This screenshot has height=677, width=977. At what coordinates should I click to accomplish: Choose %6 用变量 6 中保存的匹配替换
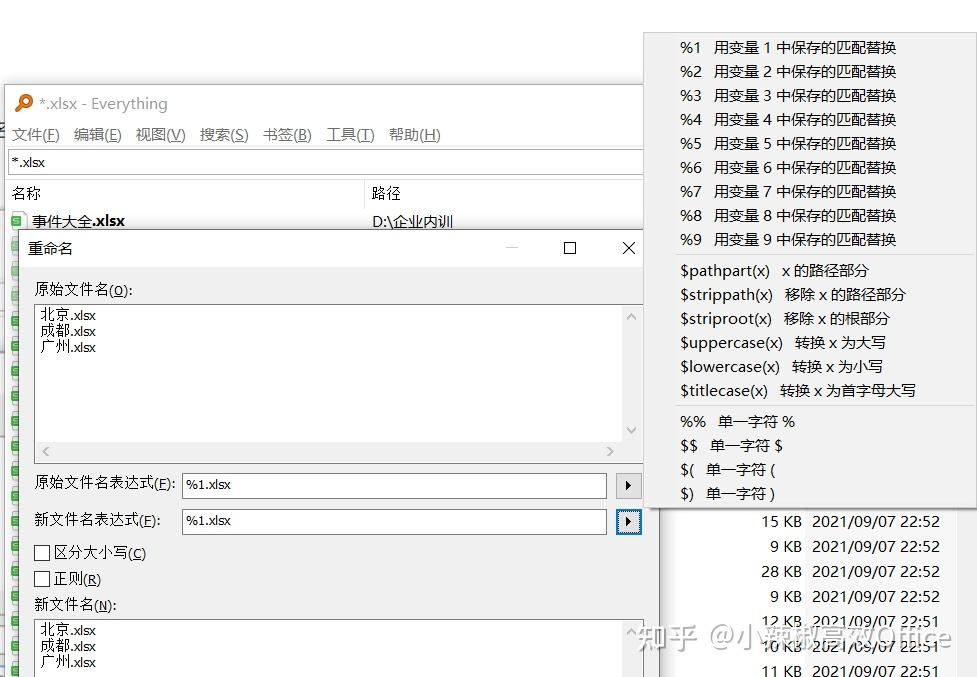click(788, 168)
